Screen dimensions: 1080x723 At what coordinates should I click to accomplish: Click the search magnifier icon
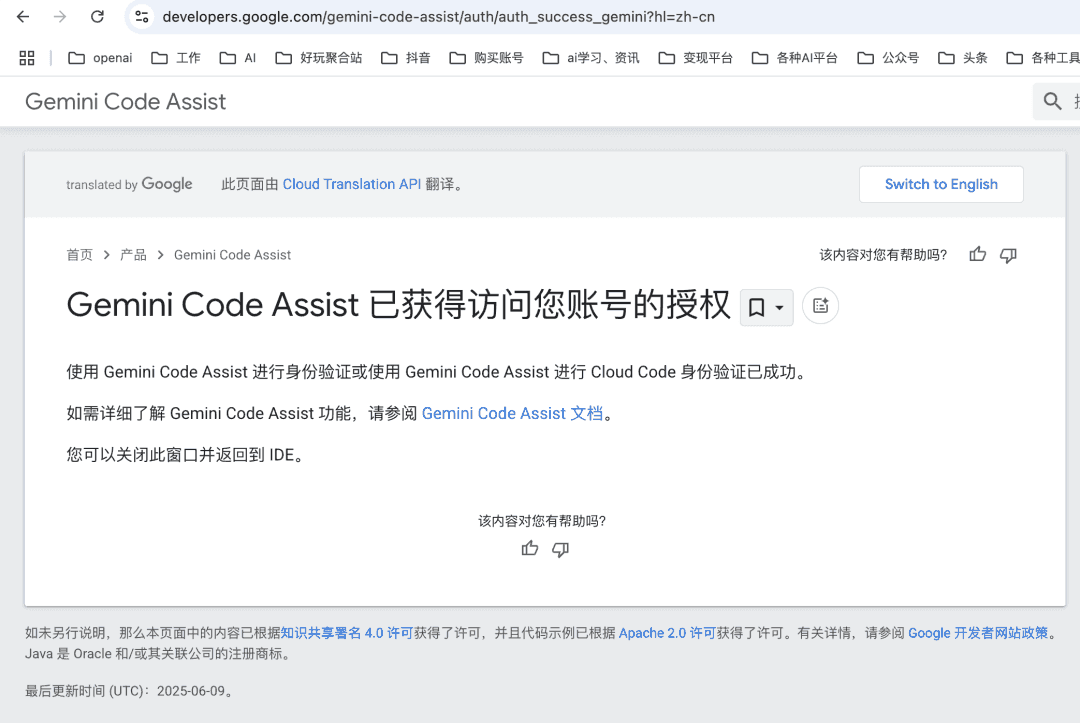click(x=1052, y=101)
